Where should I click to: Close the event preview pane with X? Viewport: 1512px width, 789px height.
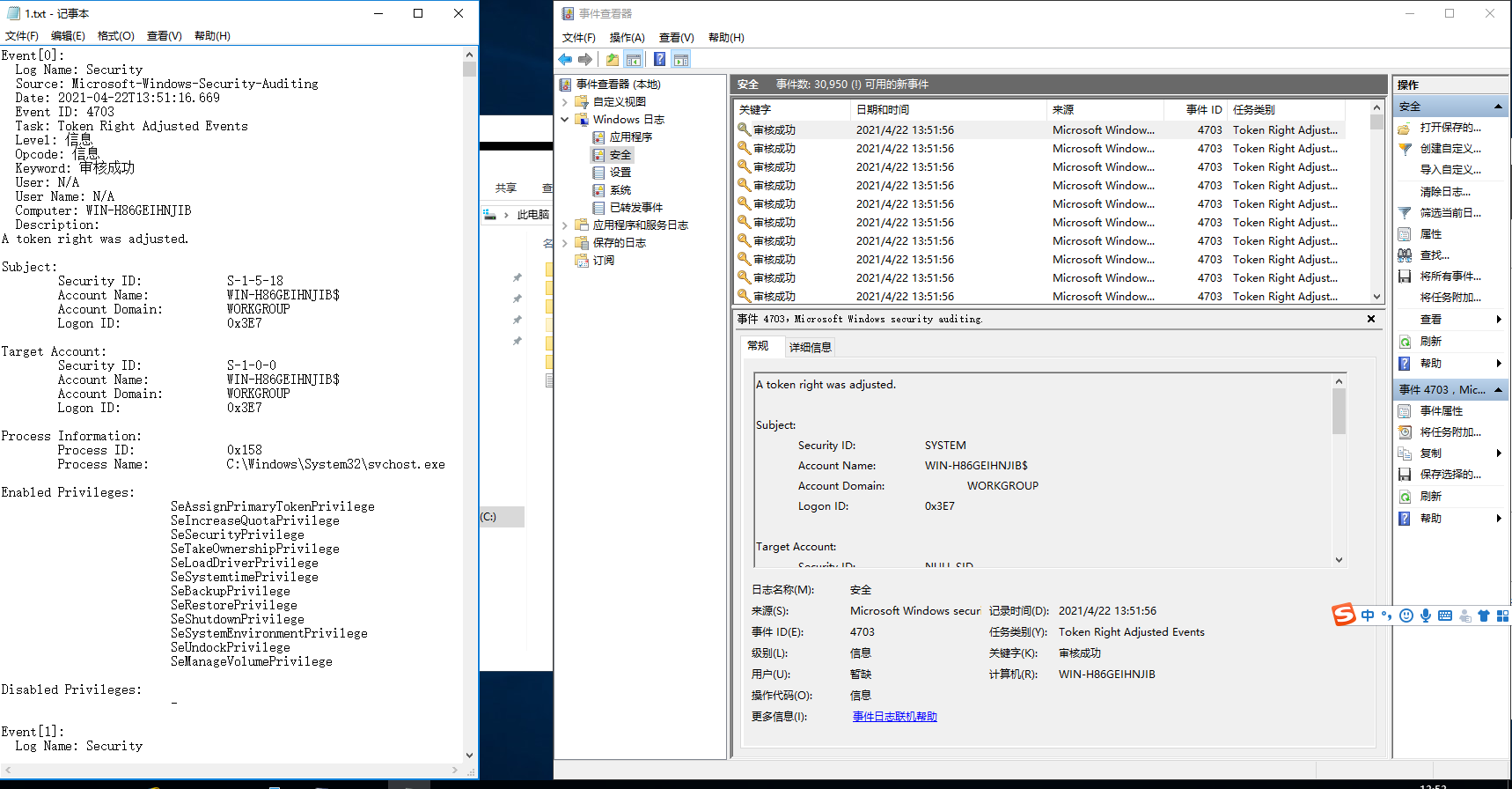[x=1371, y=319]
